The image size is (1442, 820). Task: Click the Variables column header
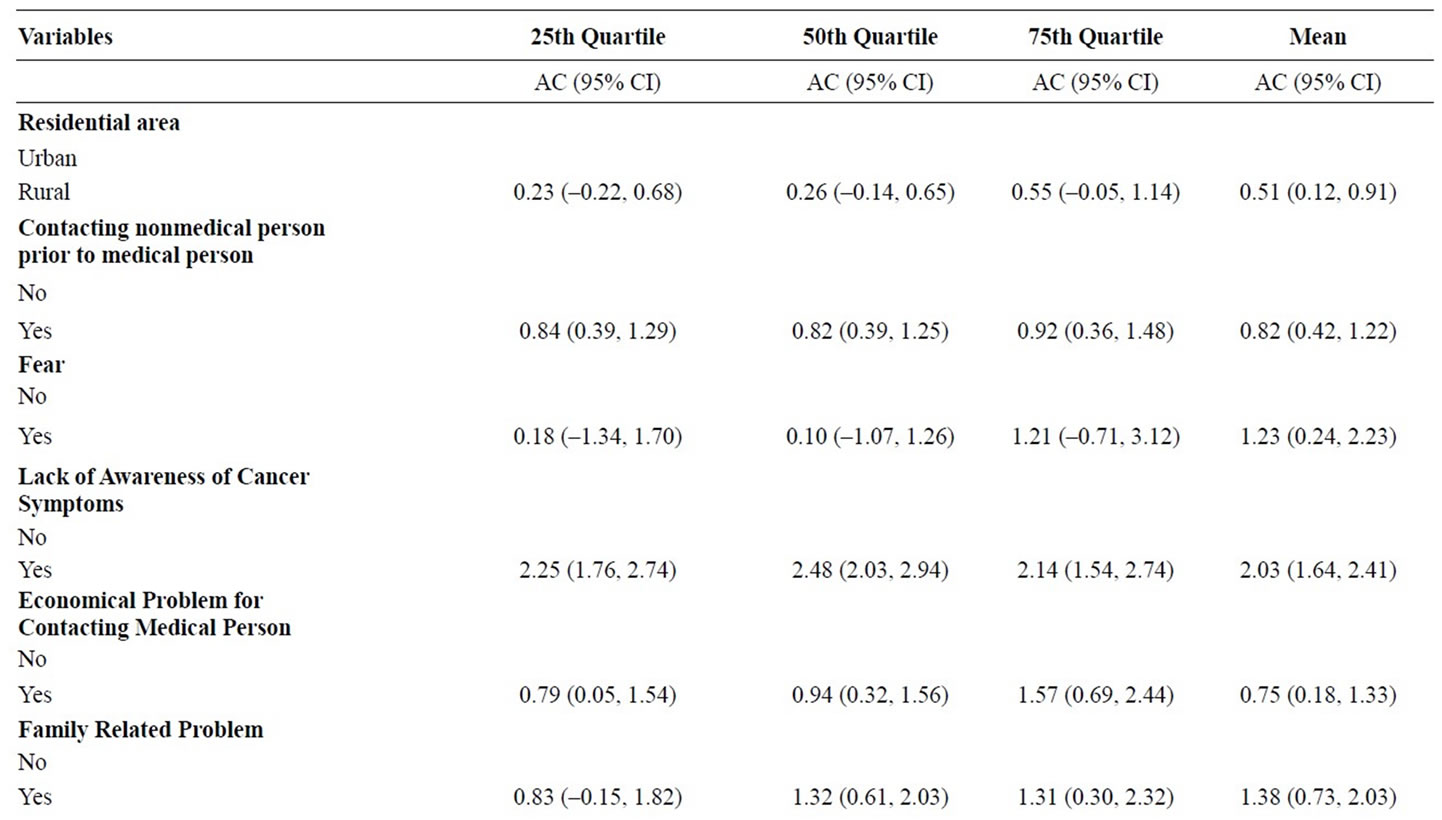click(65, 38)
